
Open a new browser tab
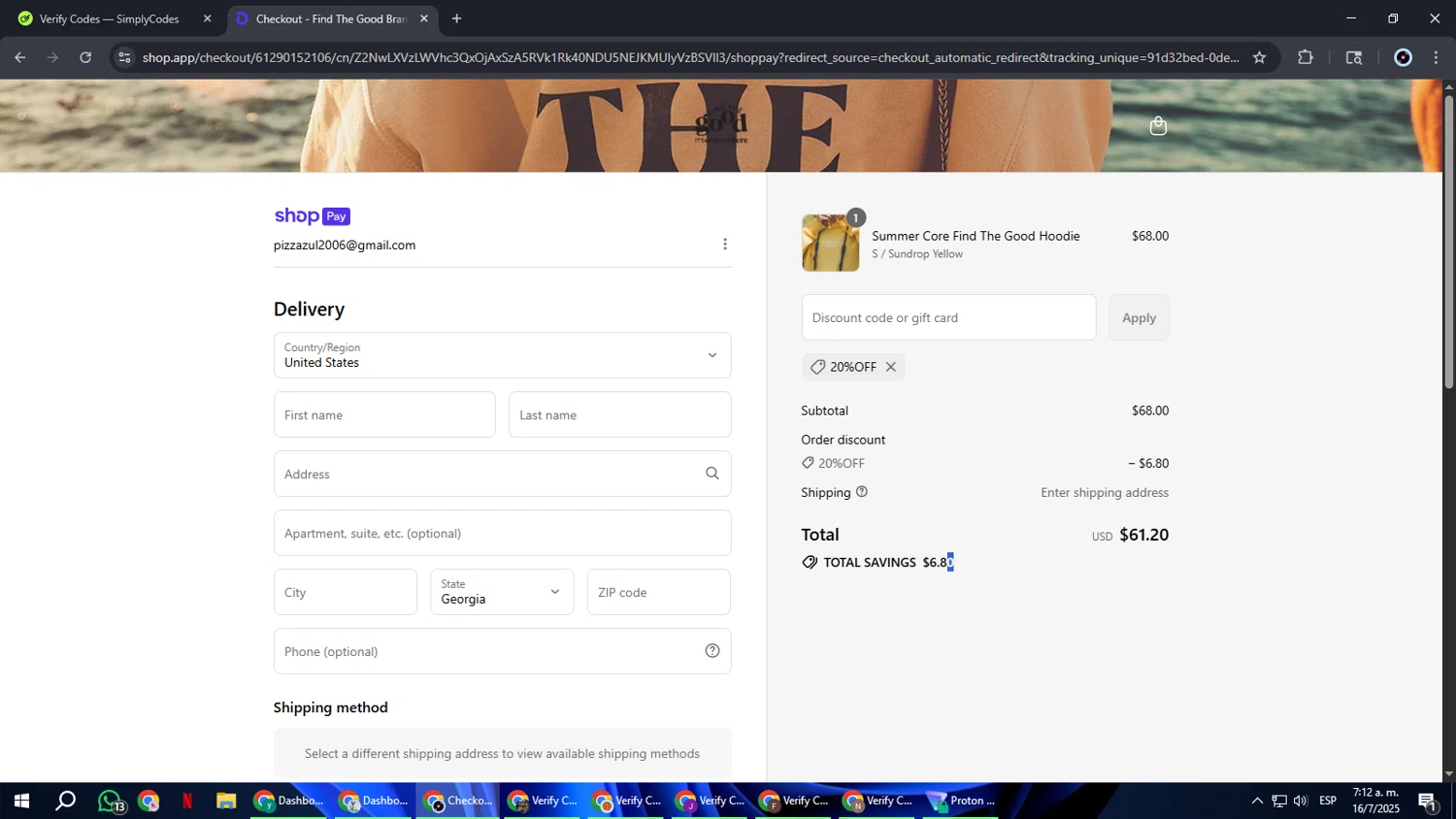456,18
